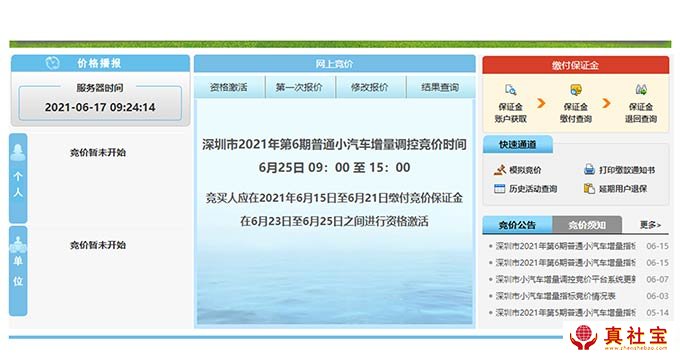
Task: Click the 价格播报 panel title
Action: click(x=99, y=63)
